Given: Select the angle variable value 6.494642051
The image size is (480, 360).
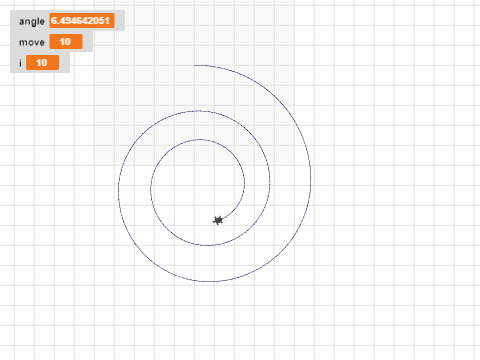Looking at the screenshot, I should point(82,21).
